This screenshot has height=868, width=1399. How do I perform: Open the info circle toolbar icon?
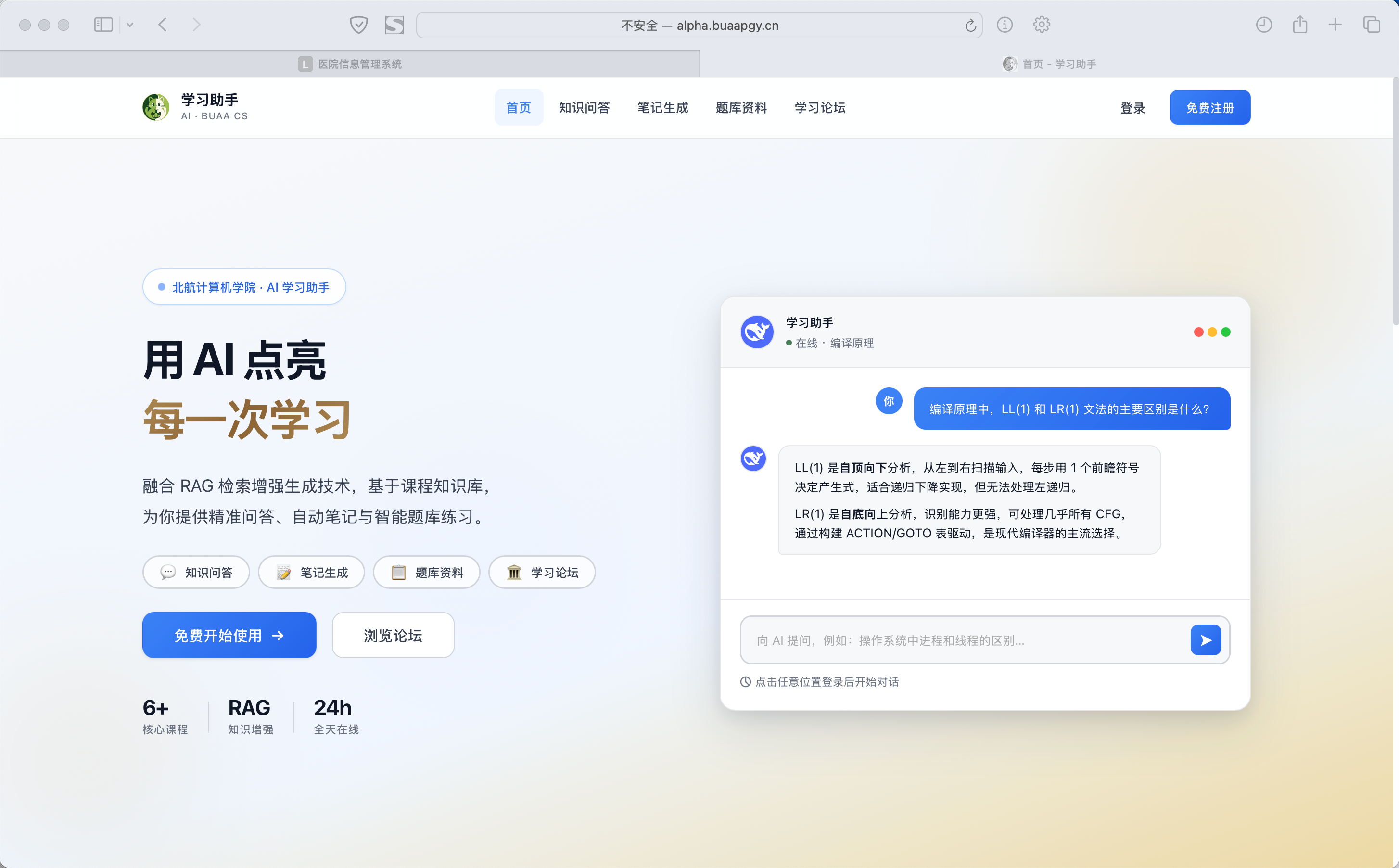pyautogui.click(x=1005, y=25)
